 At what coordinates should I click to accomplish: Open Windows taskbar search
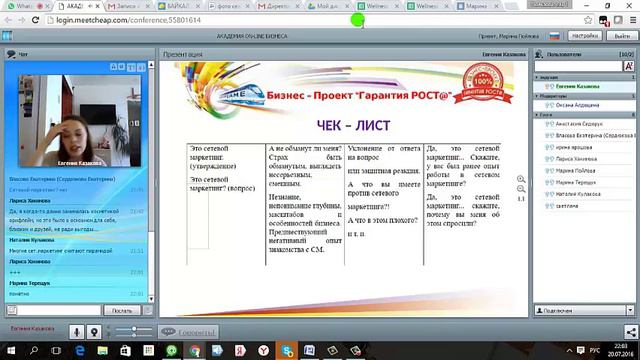34,351
